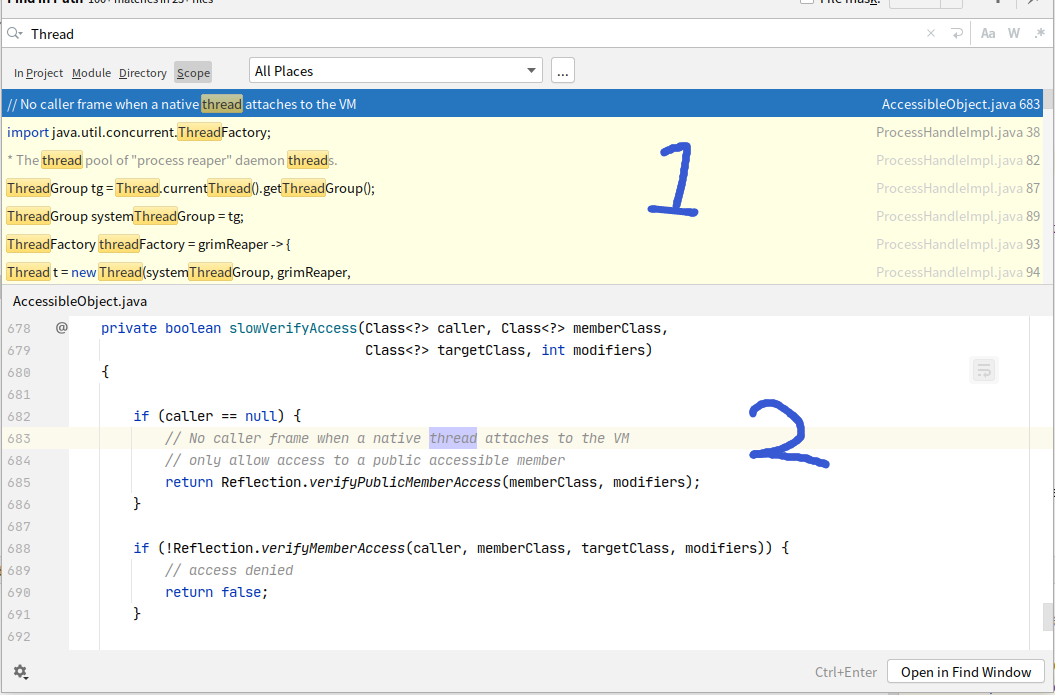1055x695 pixels.
Task: Select the "ThreadGroup systemThreadGroup = tg;" result
Action: [x=523, y=216]
